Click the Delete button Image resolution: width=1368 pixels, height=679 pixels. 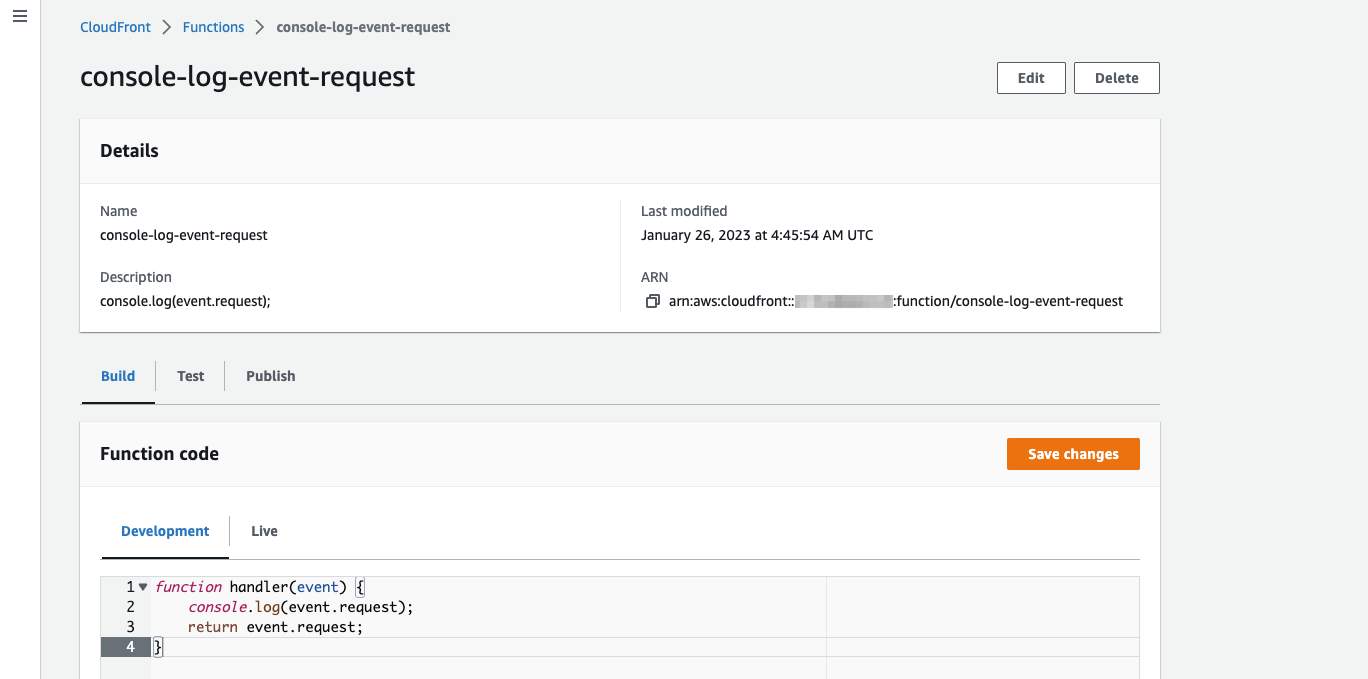tap(1116, 78)
